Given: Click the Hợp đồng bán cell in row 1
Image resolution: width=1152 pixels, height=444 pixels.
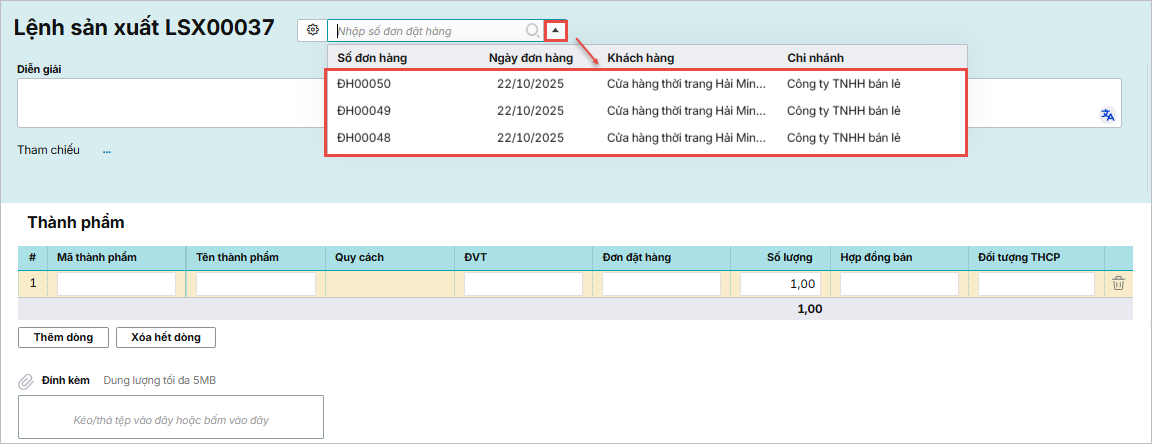Looking at the screenshot, I should click(x=899, y=284).
